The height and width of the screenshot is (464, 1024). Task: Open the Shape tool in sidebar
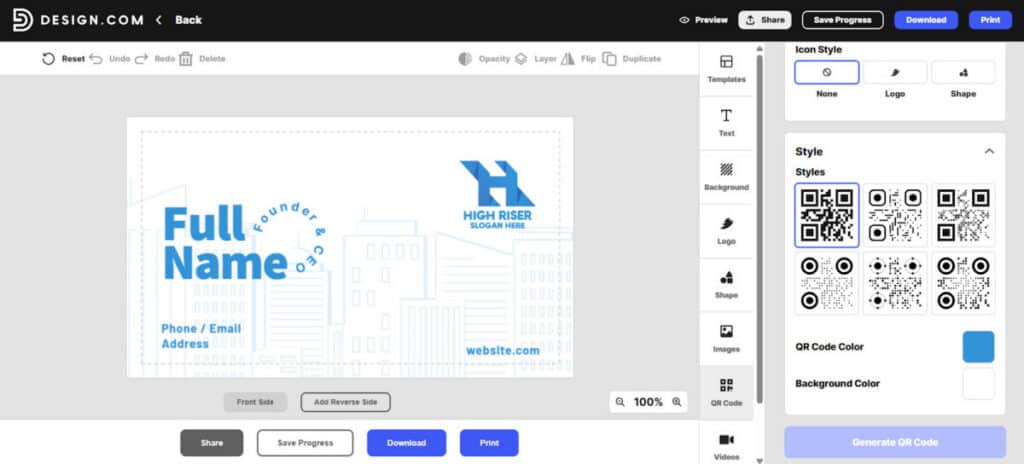[726, 278]
